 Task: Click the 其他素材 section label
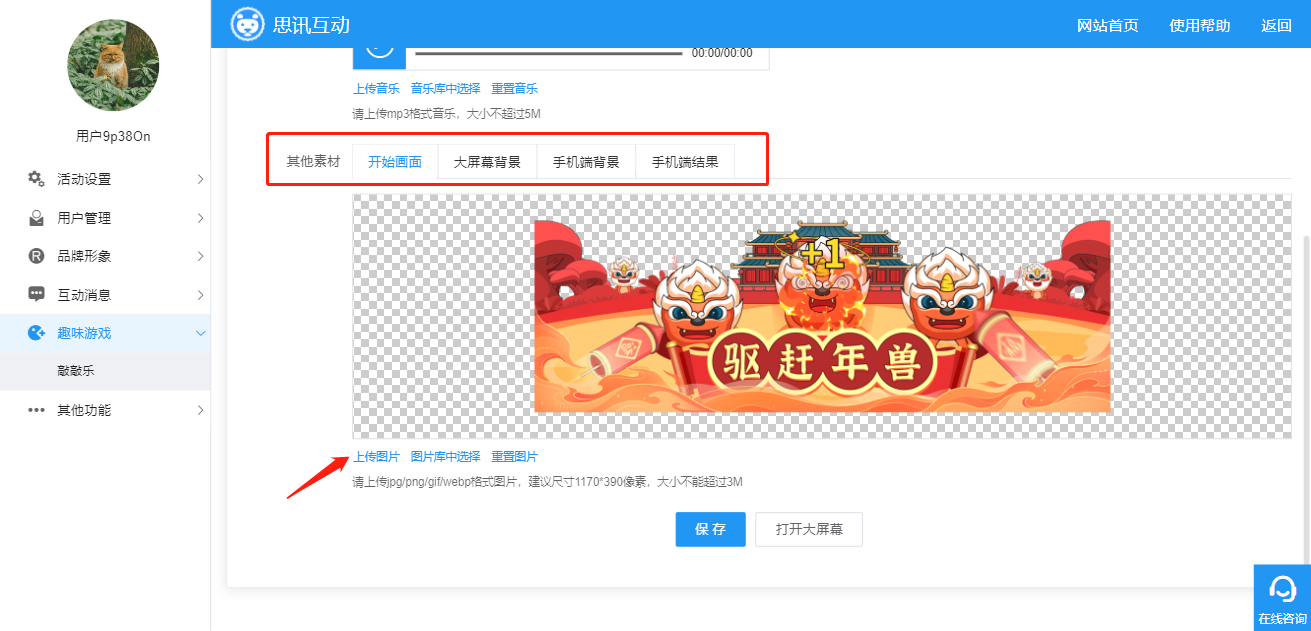pos(313,162)
